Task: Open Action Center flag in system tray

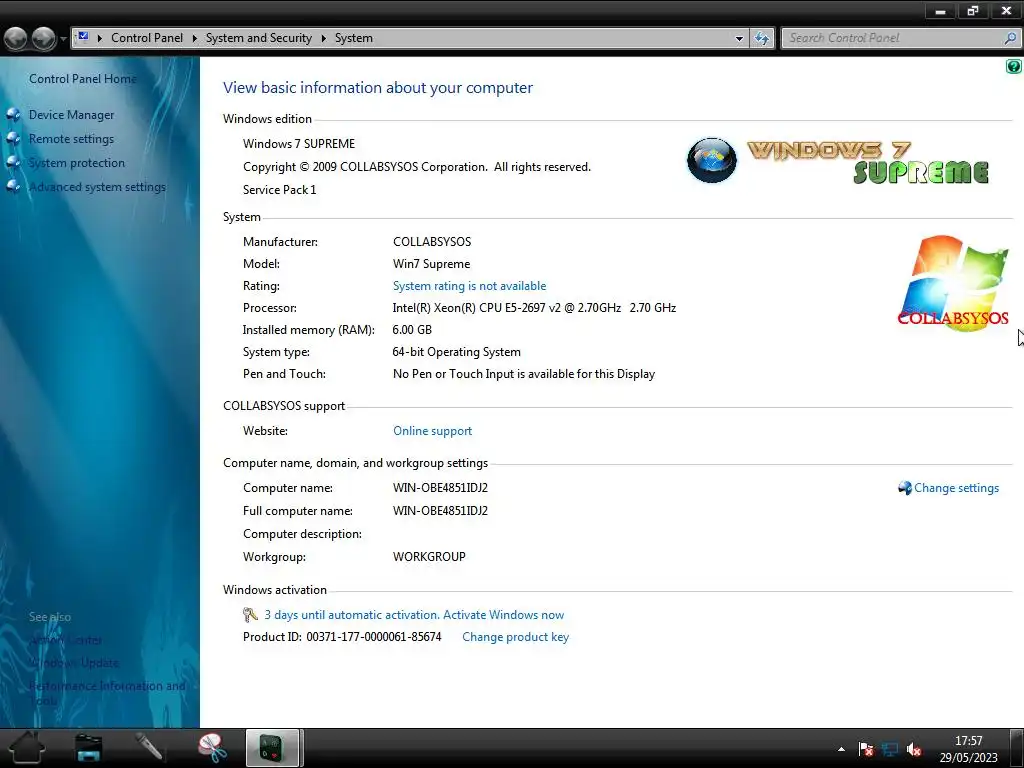Action: 866,749
